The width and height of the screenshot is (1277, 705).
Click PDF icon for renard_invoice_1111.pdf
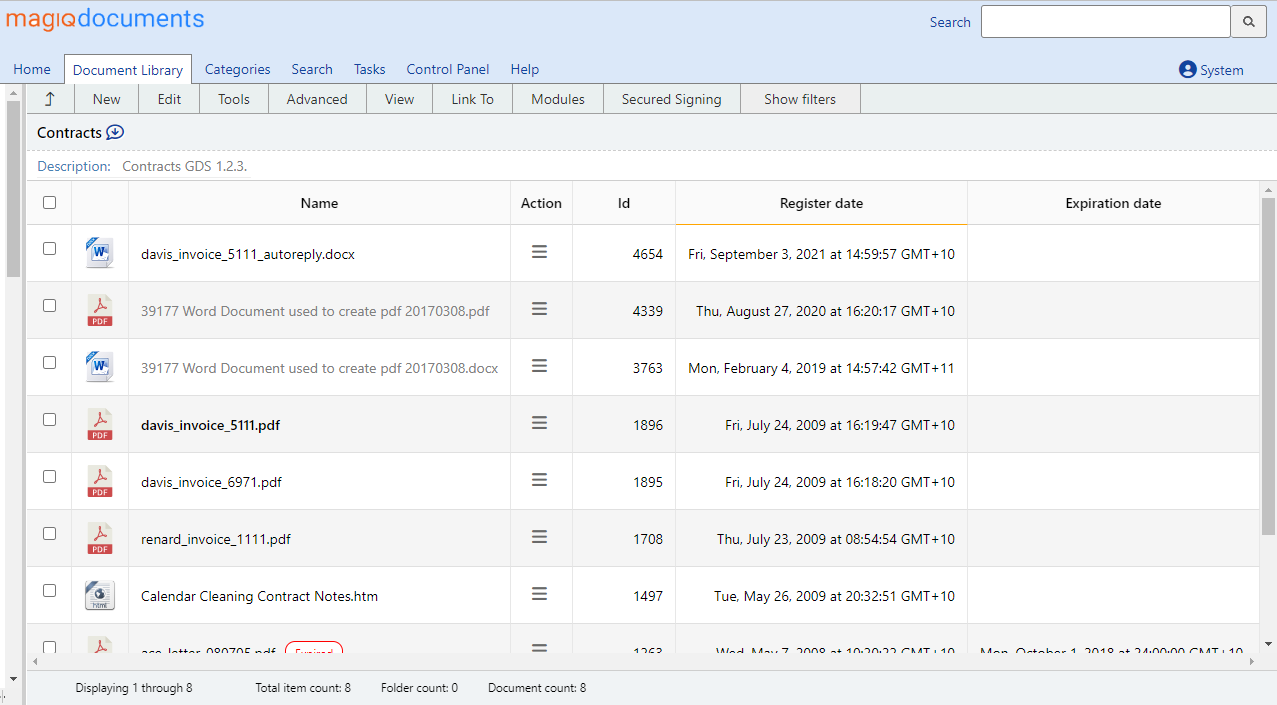click(100, 538)
